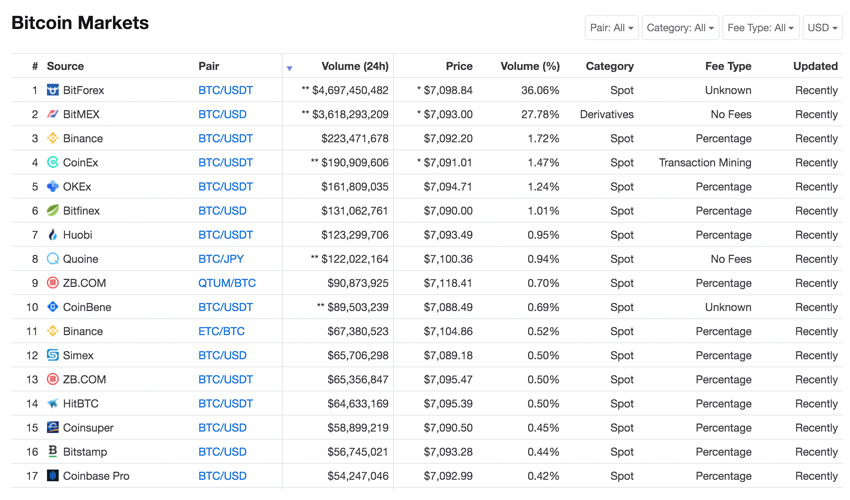Select the $7,118.41 price cell
This screenshot has height=500, width=850.
[x=448, y=283]
